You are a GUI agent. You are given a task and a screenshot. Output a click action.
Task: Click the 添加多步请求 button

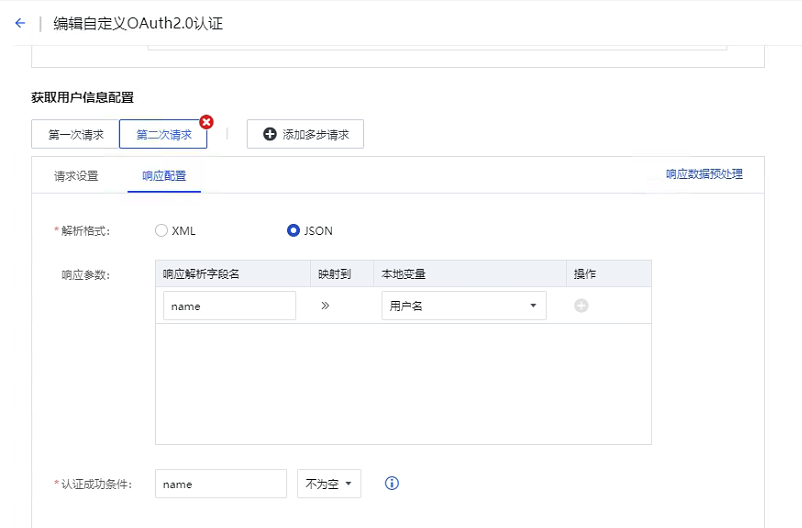[305, 134]
